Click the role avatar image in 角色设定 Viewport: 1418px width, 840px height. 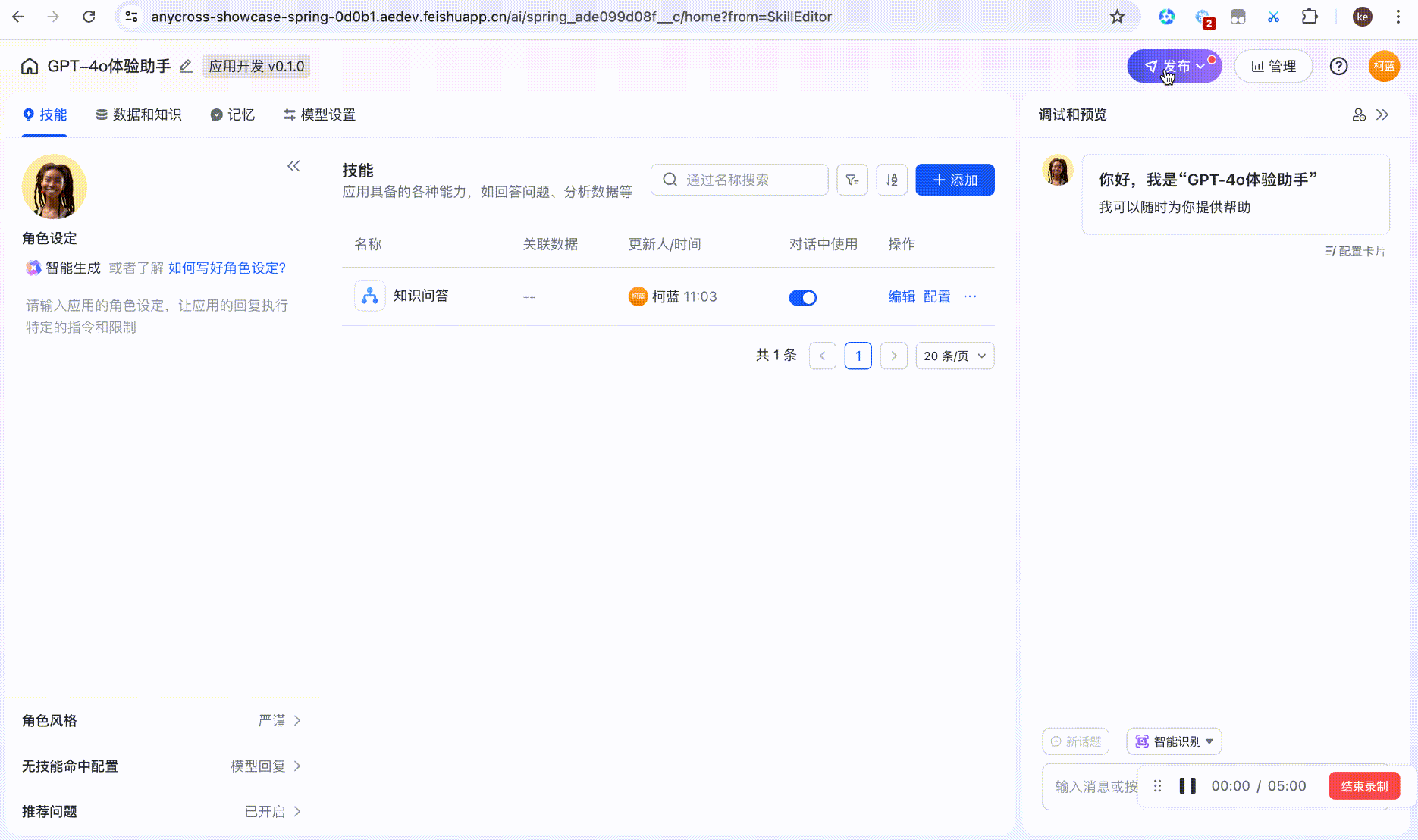tap(55, 186)
